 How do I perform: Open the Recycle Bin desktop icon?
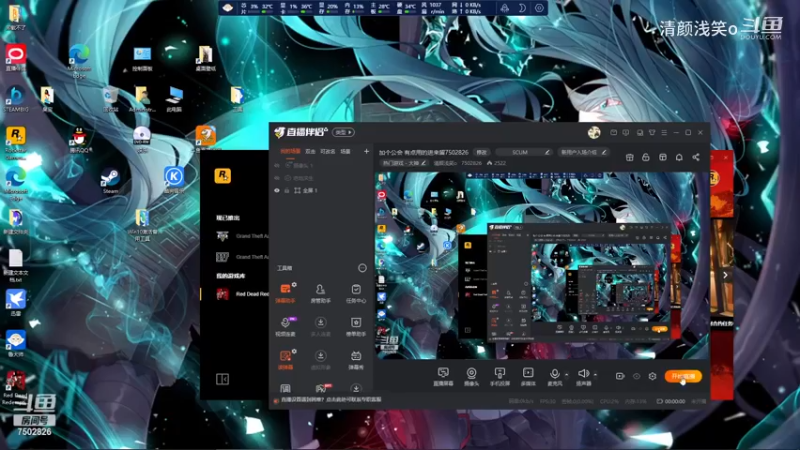110,98
